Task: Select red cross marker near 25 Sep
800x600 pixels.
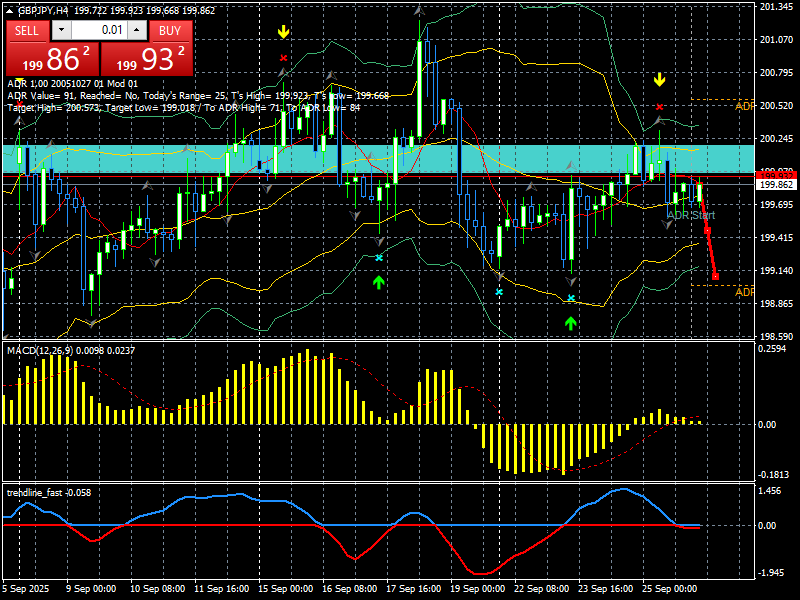Action: click(660, 107)
